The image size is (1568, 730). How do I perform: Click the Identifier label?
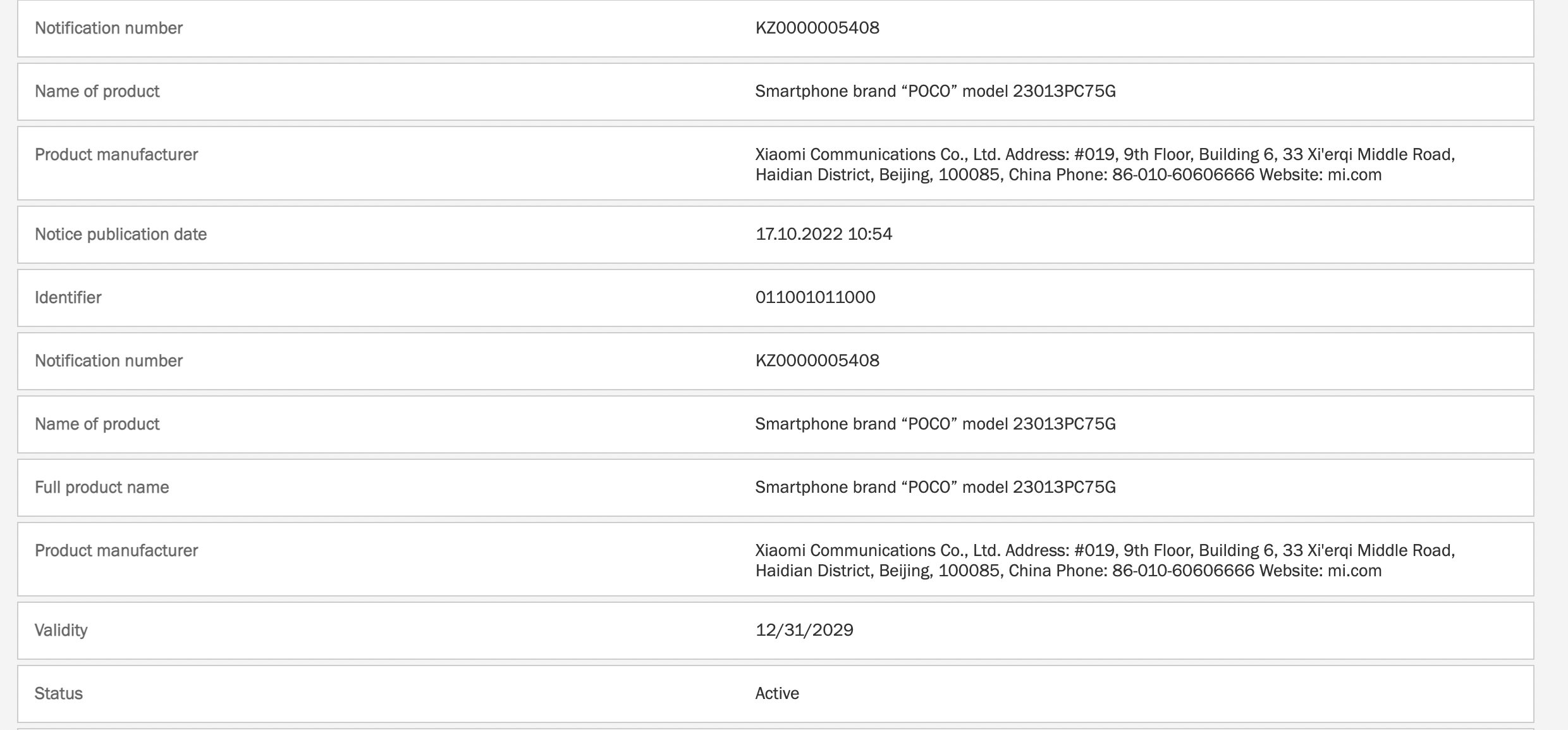(68, 297)
